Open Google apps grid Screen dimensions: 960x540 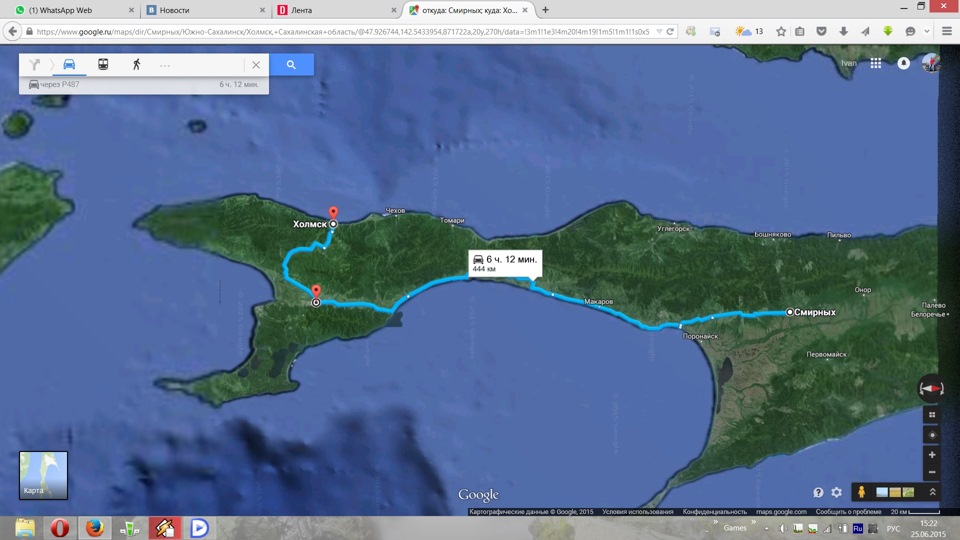876,63
